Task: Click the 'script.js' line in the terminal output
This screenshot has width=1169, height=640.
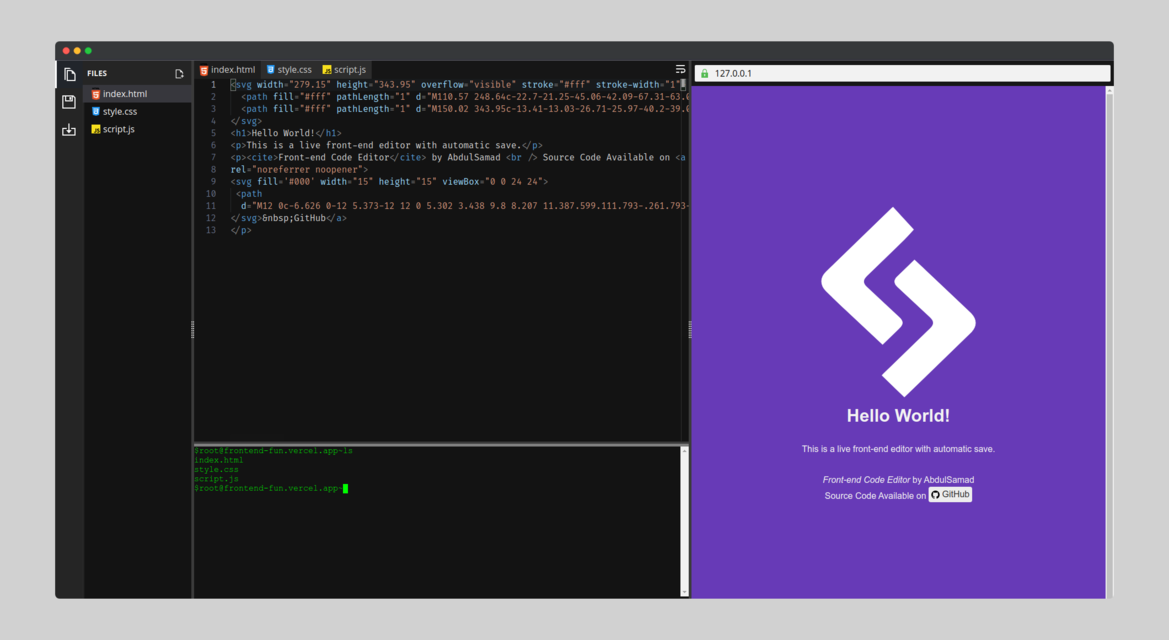Action: coord(216,479)
